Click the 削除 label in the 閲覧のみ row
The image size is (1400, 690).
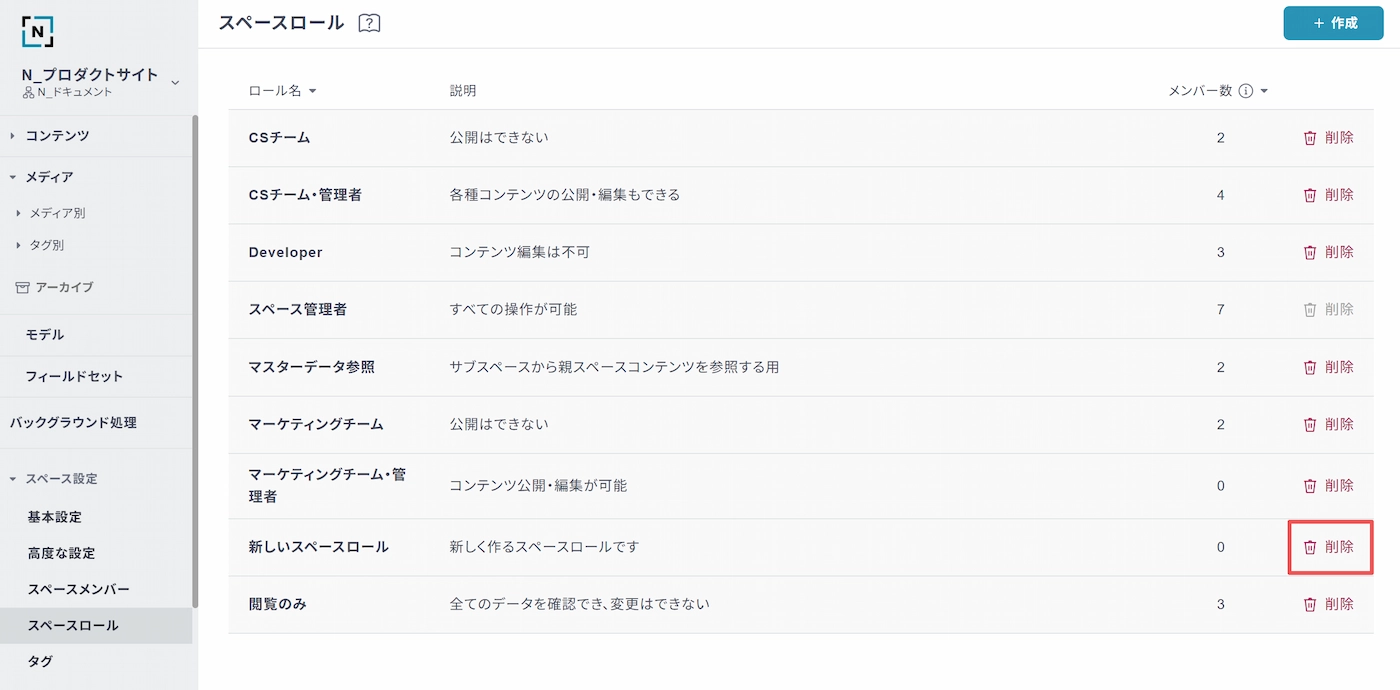click(x=1339, y=604)
